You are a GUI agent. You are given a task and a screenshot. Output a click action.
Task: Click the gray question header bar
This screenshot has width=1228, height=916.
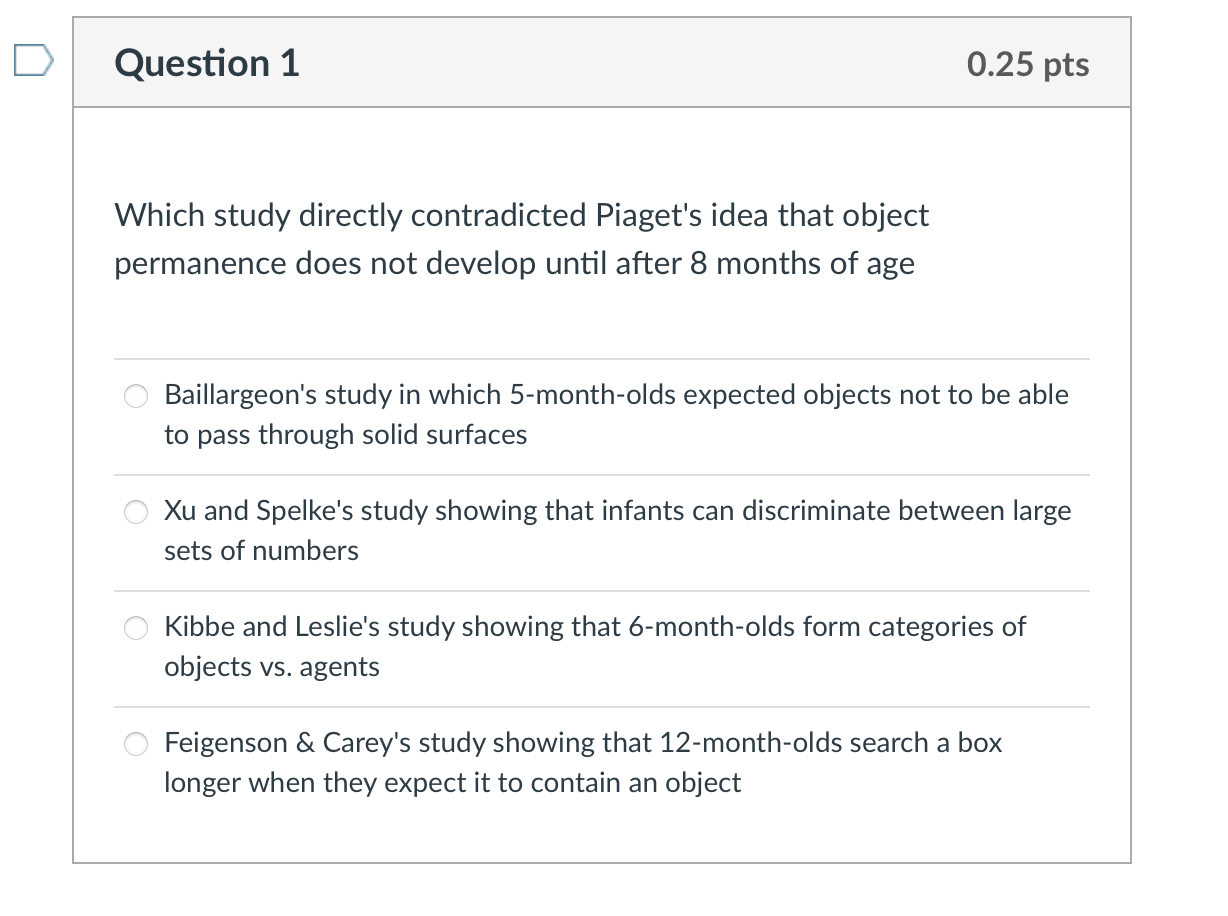[x=602, y=63]
